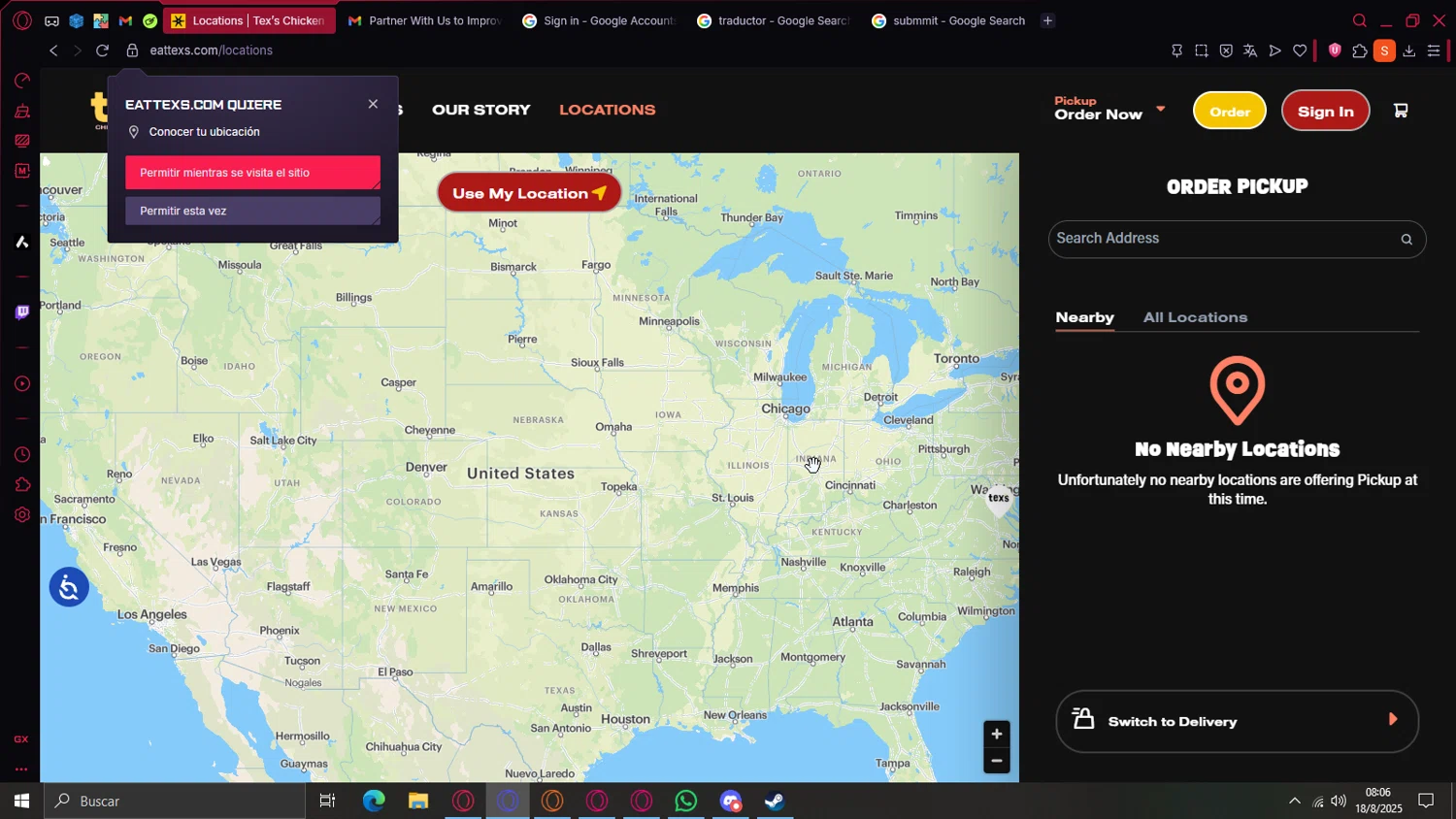The height and width of the screenshot is (819, 1456).
Task: Click the translate page icon
Action: 1250,51
